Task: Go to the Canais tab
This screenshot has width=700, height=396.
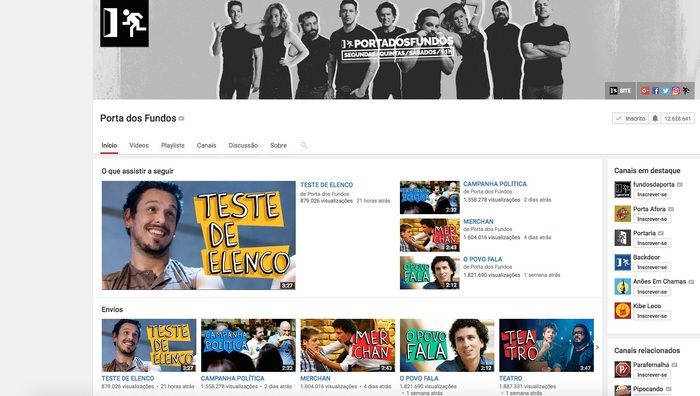Action: (x=206, y=146)
